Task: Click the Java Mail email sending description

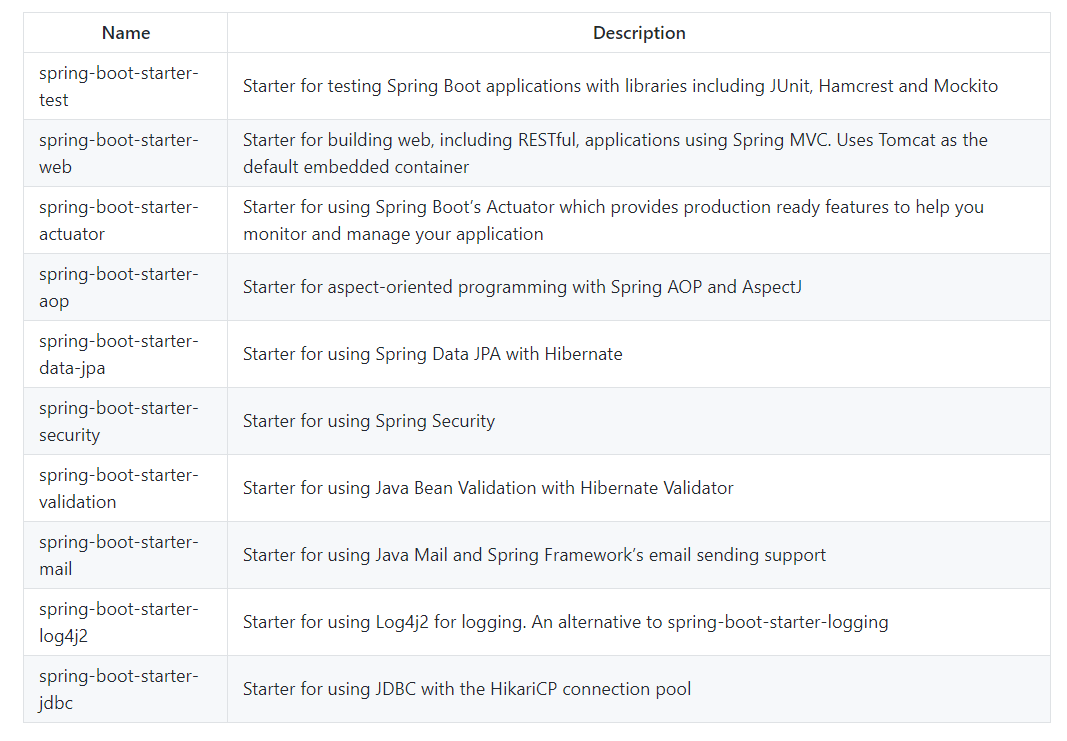Action: [x=639, y=555]
